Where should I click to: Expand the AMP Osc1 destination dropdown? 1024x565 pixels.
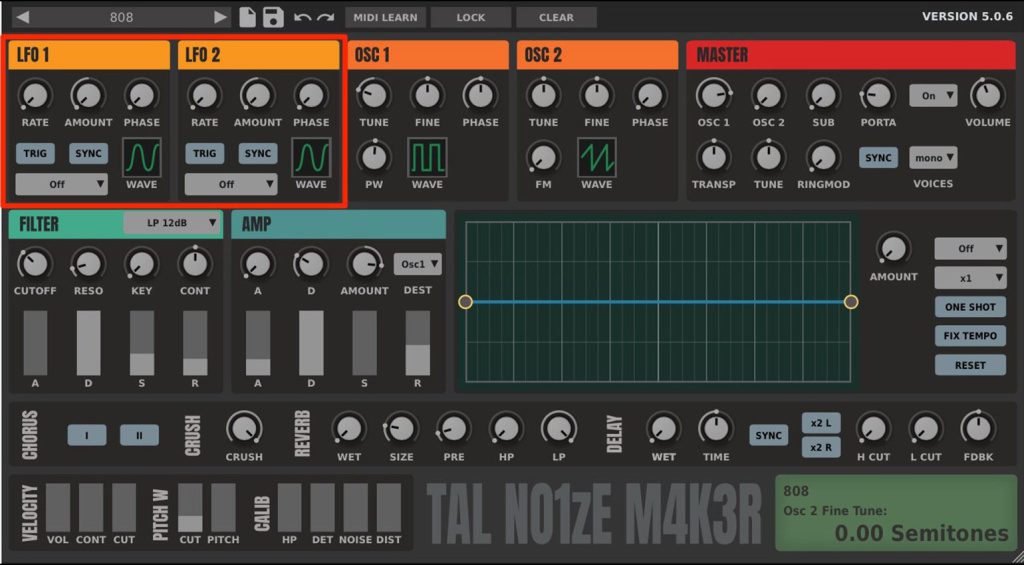tap(418, 264)
